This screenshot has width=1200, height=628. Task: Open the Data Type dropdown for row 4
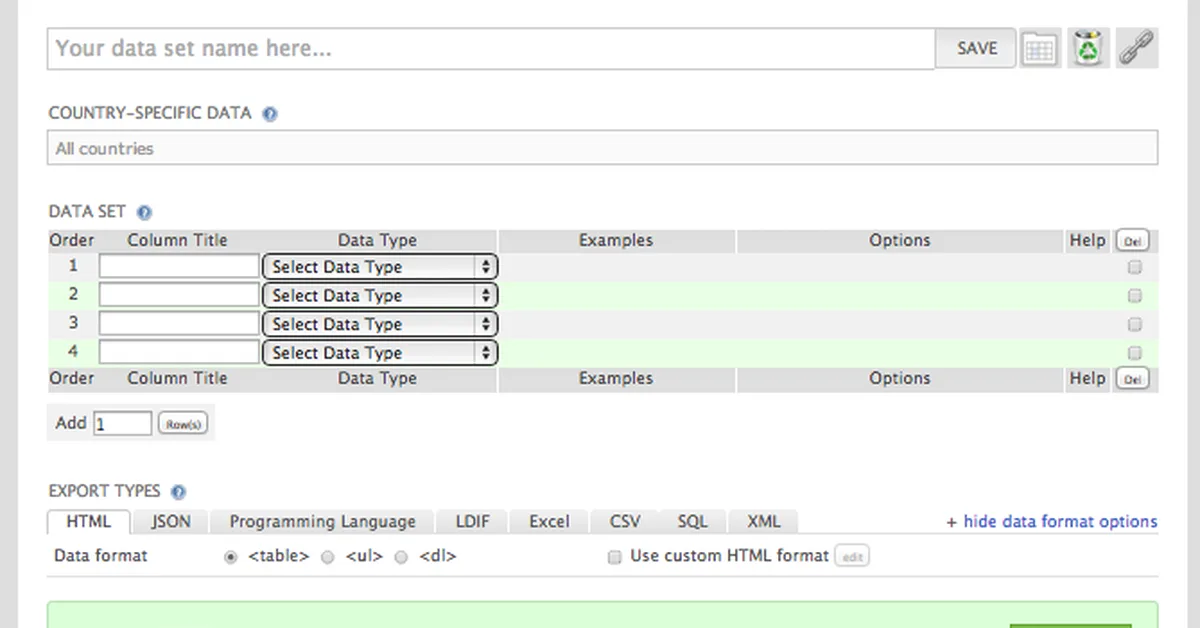pos(378,352)
